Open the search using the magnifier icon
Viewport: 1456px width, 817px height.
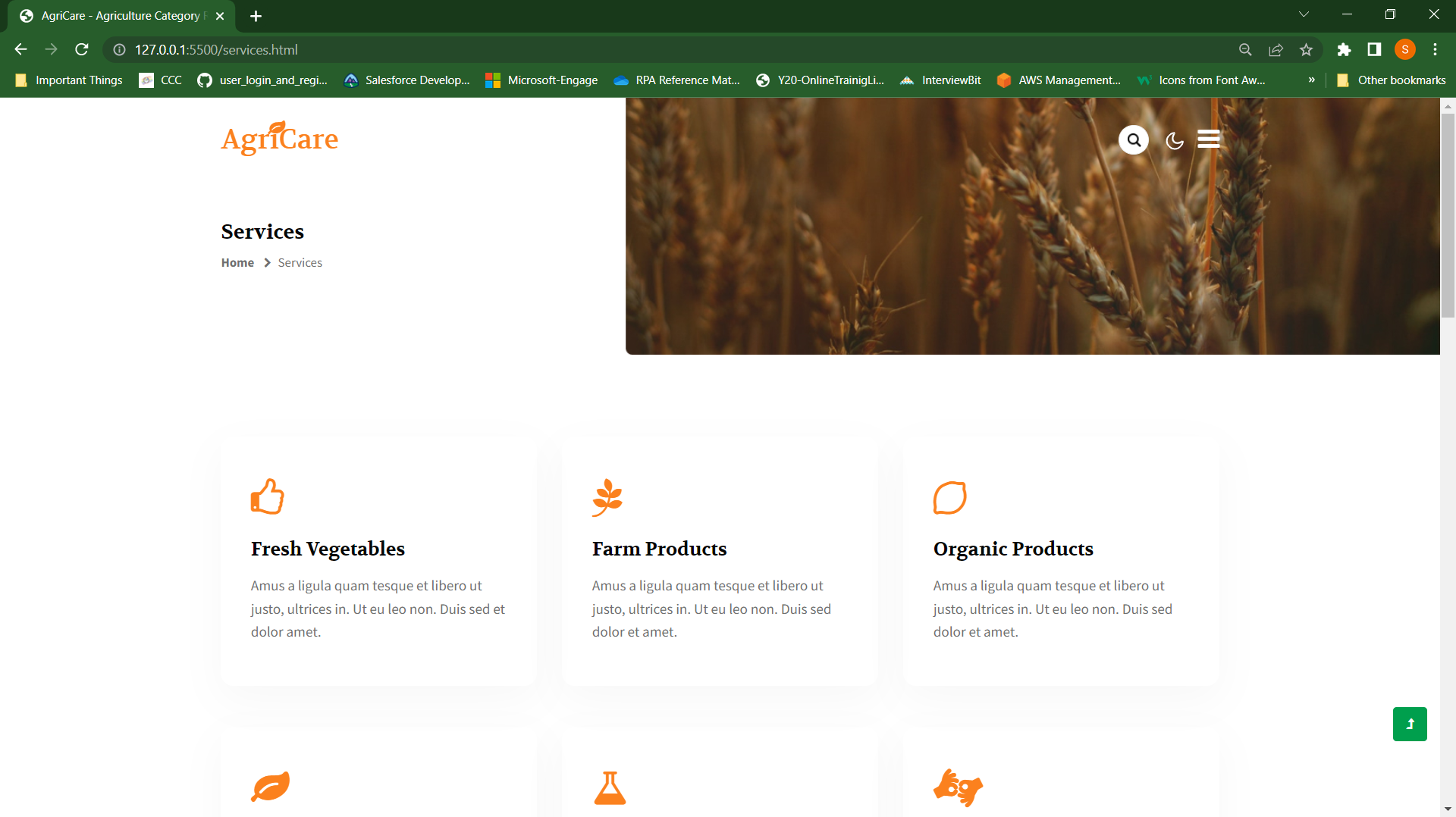coord(1133,139)
